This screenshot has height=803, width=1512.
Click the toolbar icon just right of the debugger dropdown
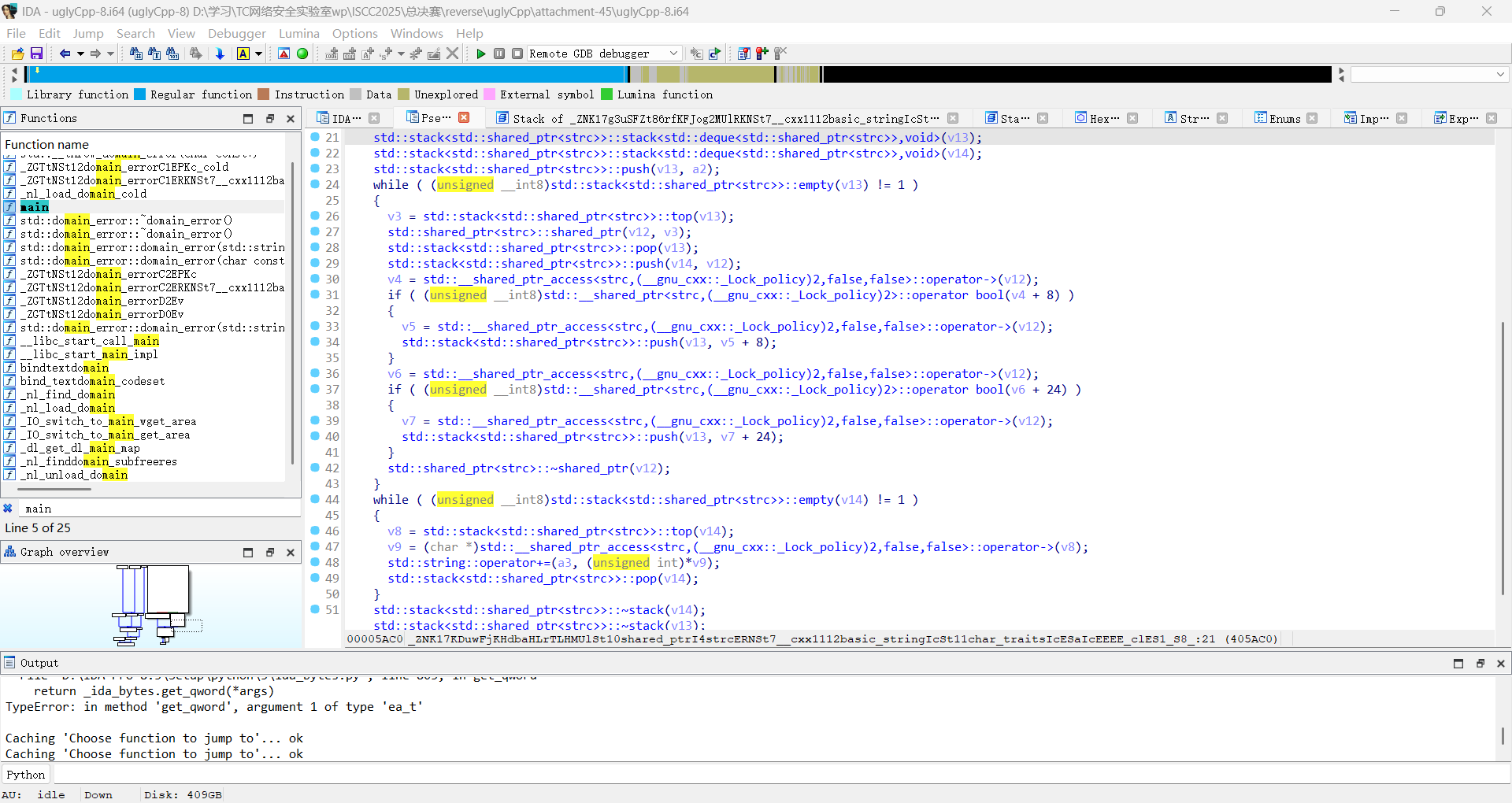point(696,54)
